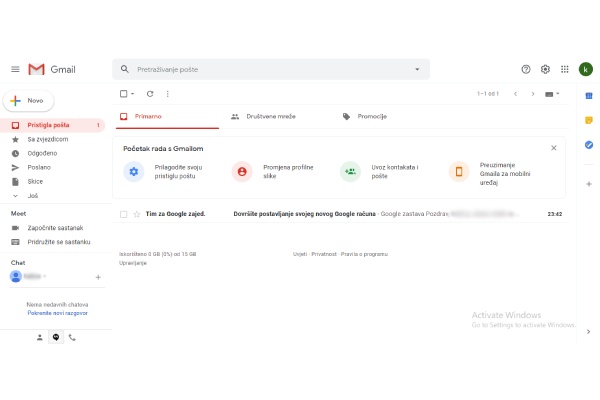Tick the select-all checkbox in toolbar

pyautogui.click(x=123, y=94)
